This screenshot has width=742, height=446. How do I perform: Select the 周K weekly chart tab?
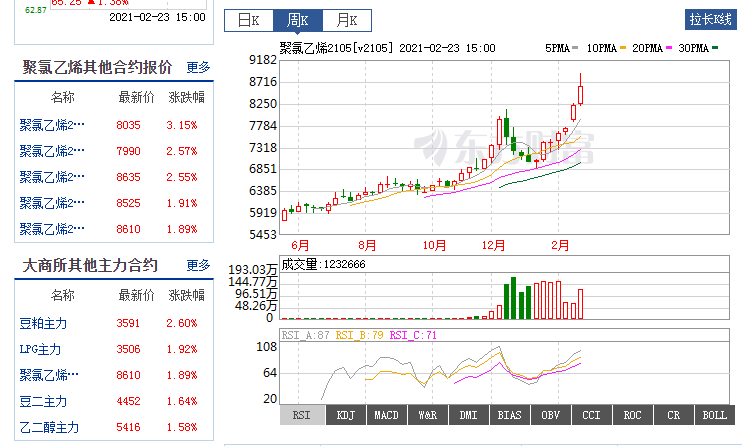pos(298,20)
